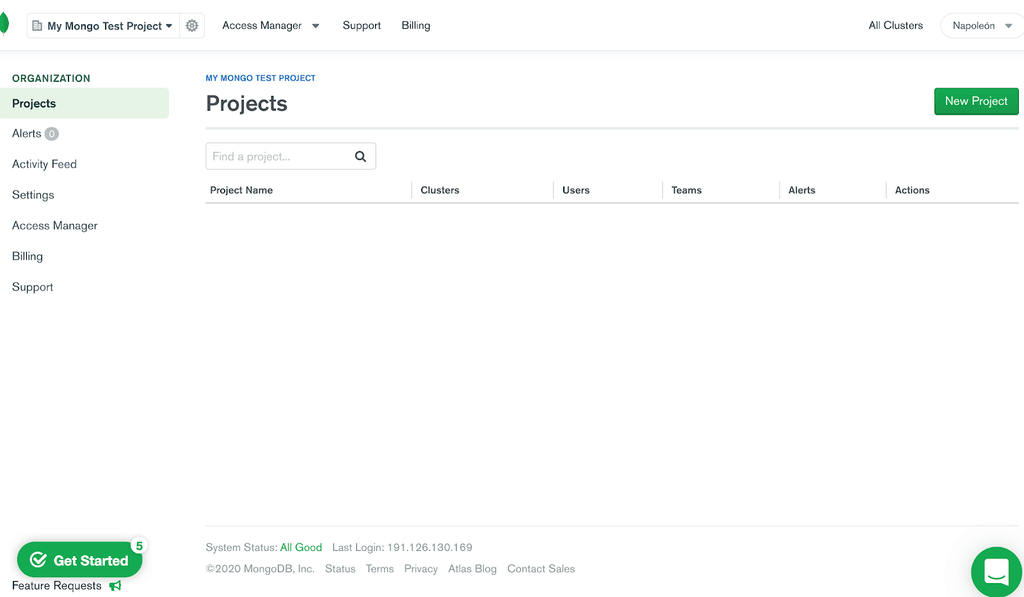Create a project with the New Project button
The width and height of the screenshot is (1024, 597).
pos(975,101)
